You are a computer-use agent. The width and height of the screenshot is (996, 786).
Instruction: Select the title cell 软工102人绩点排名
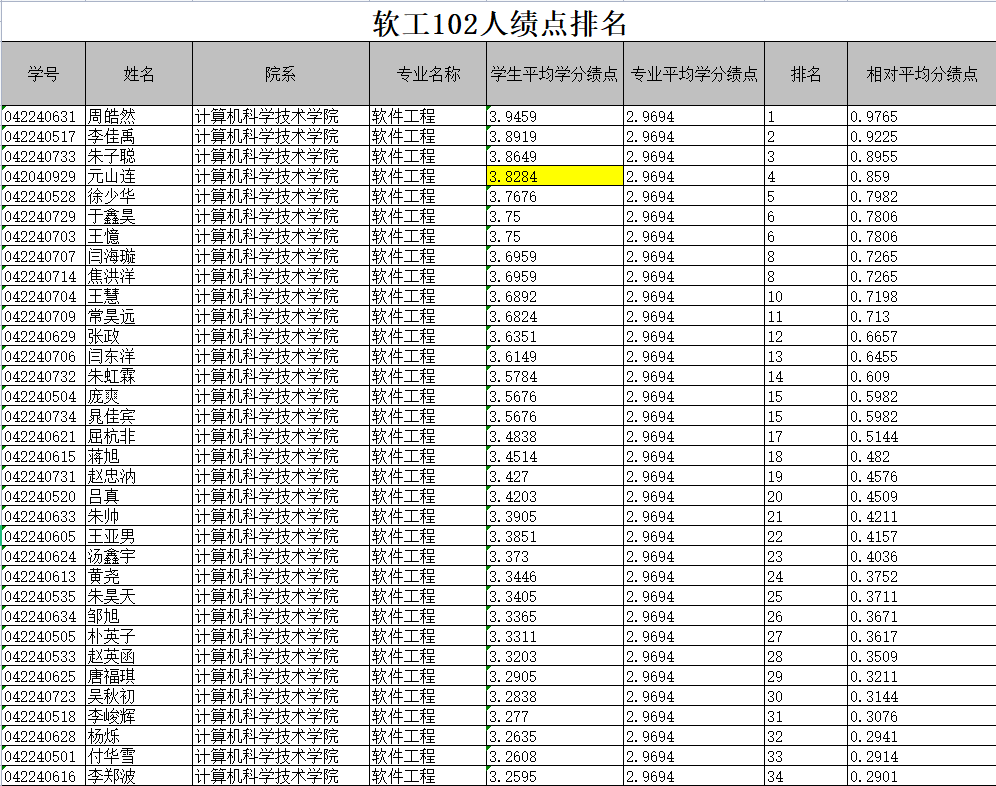click(499, 24)
